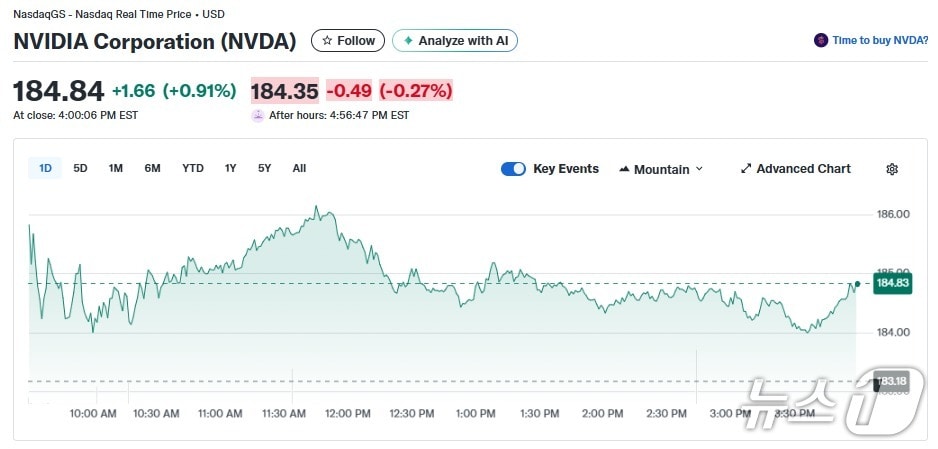This screenshot has height=449, width=938.
Task: Show the 5Y chart range
Action: [x=264, y=168]
